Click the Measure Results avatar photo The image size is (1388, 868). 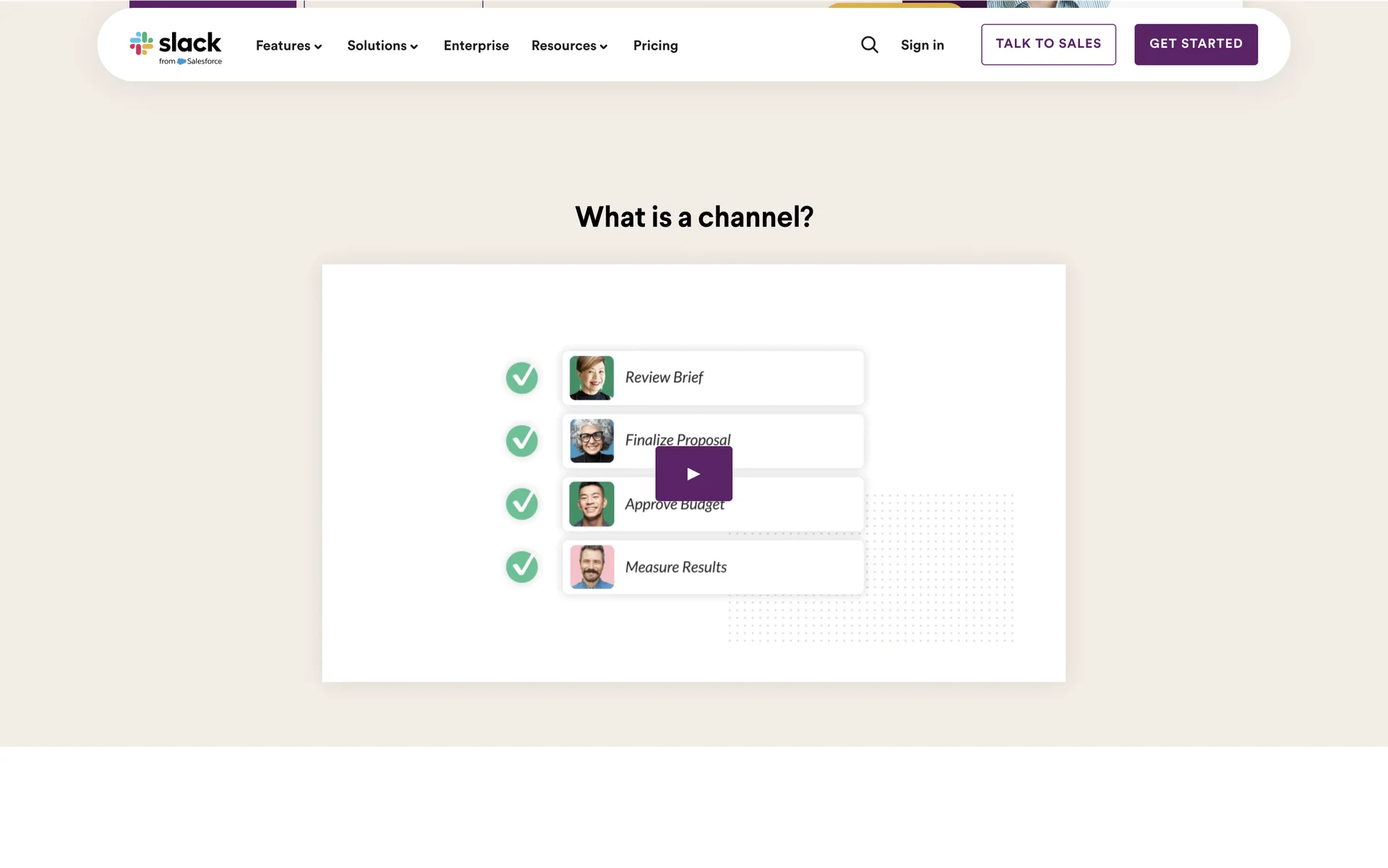[x=591, y=567]
